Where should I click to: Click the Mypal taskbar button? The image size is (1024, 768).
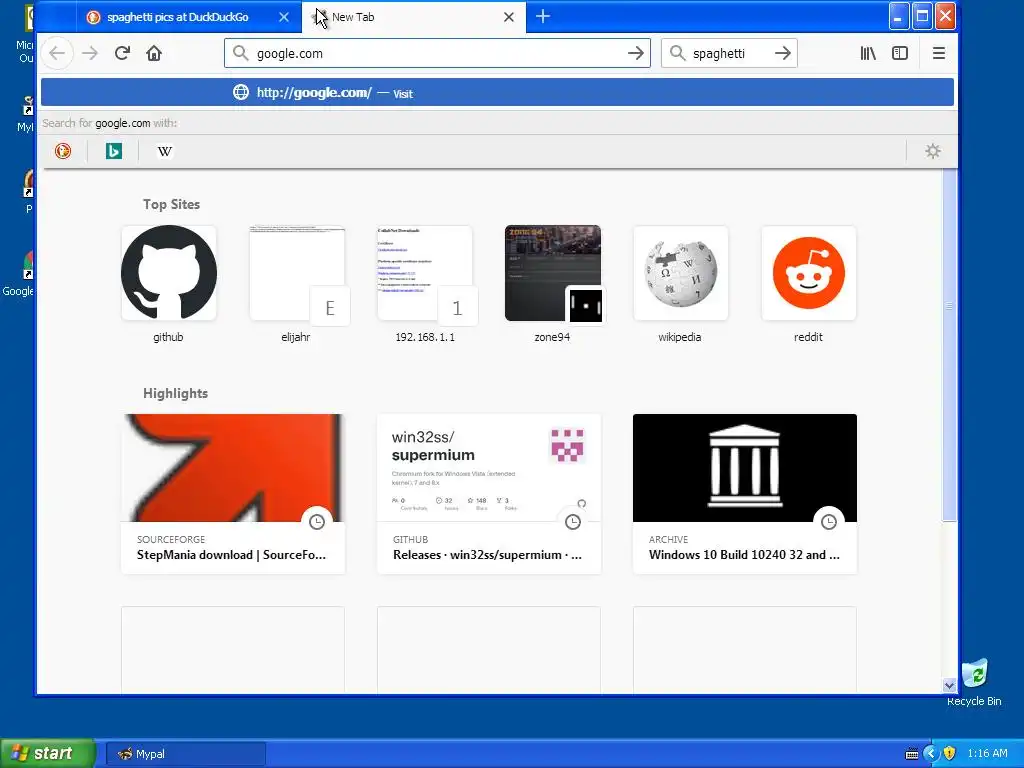(185, 754)
